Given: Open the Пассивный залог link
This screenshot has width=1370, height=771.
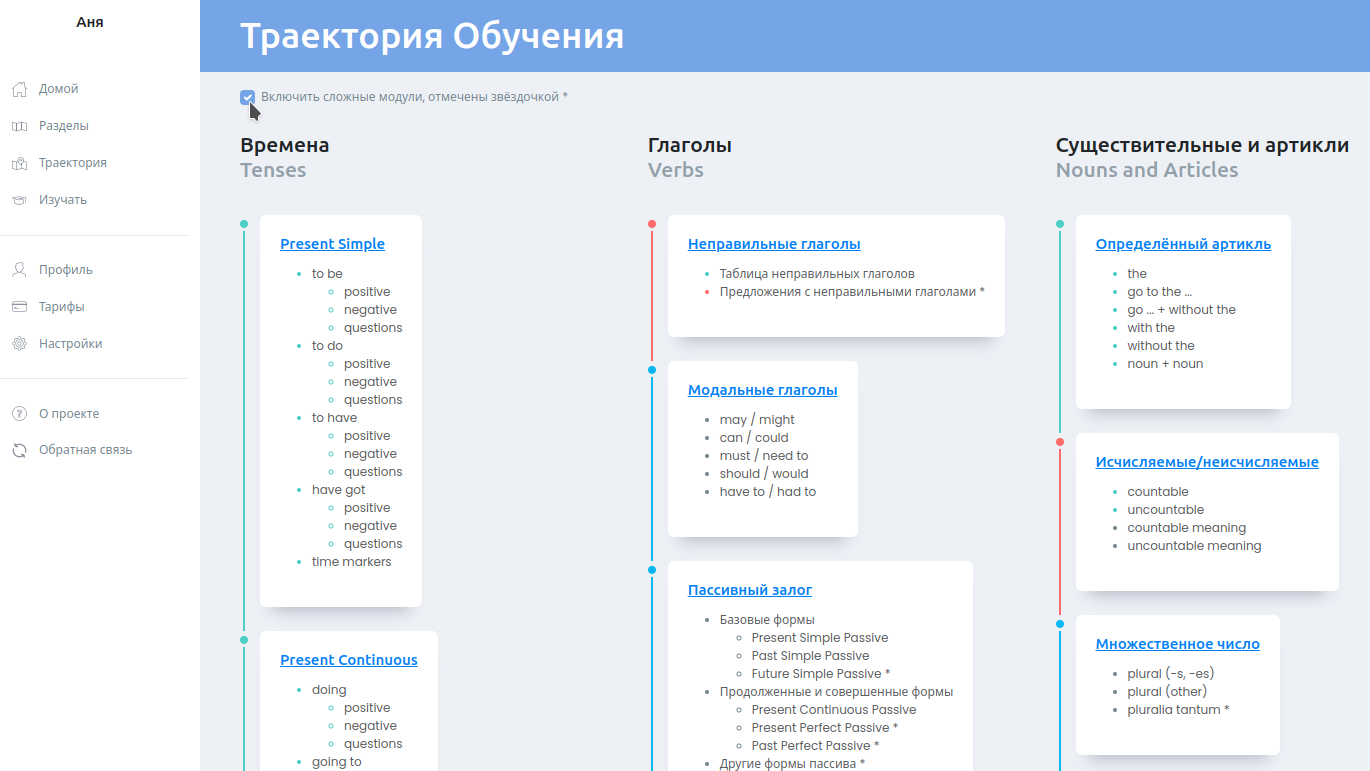Looking at the screenshot, I should pyautogui.click(x=749, y=590).
